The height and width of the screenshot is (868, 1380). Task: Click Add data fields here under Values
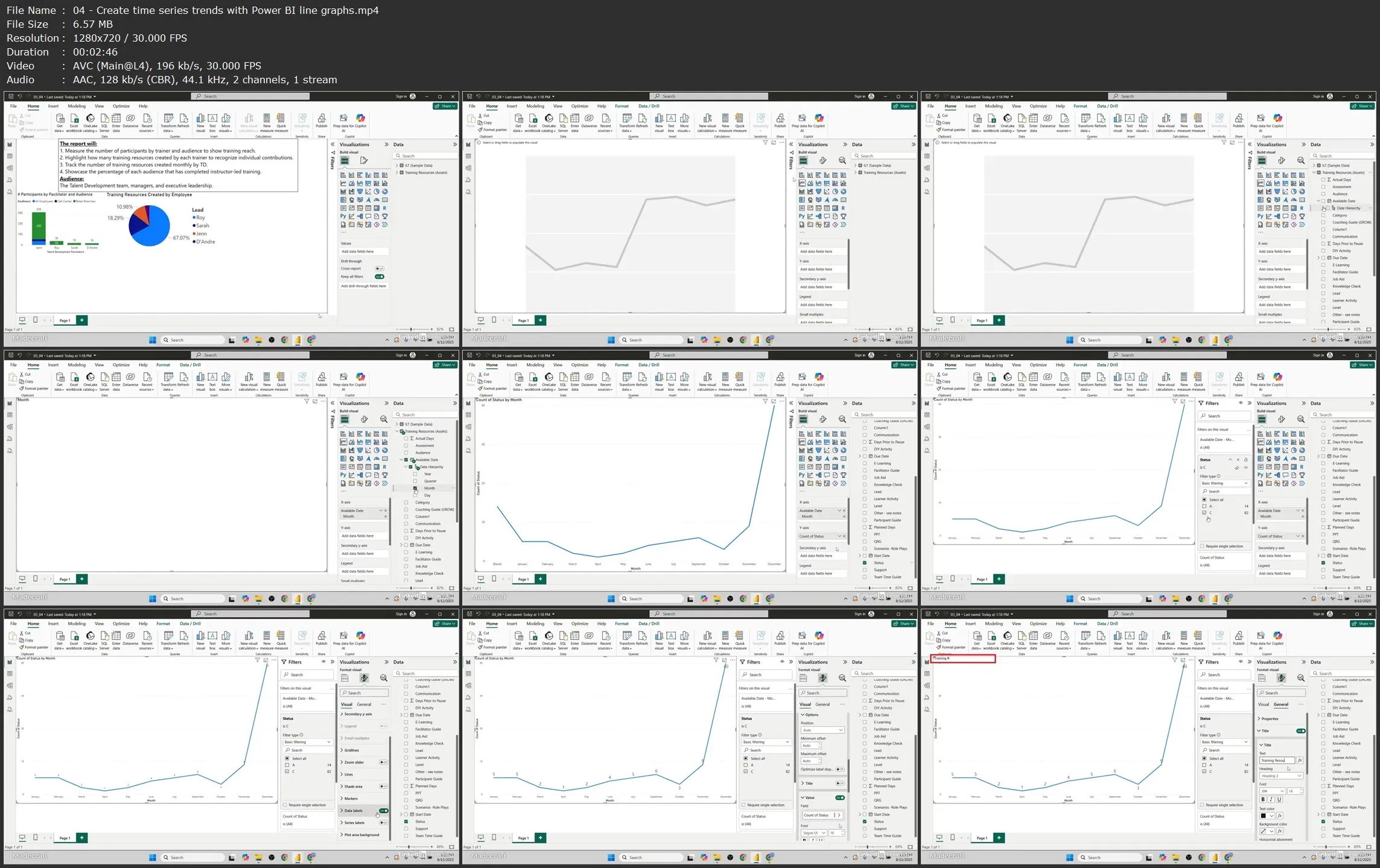363,252
